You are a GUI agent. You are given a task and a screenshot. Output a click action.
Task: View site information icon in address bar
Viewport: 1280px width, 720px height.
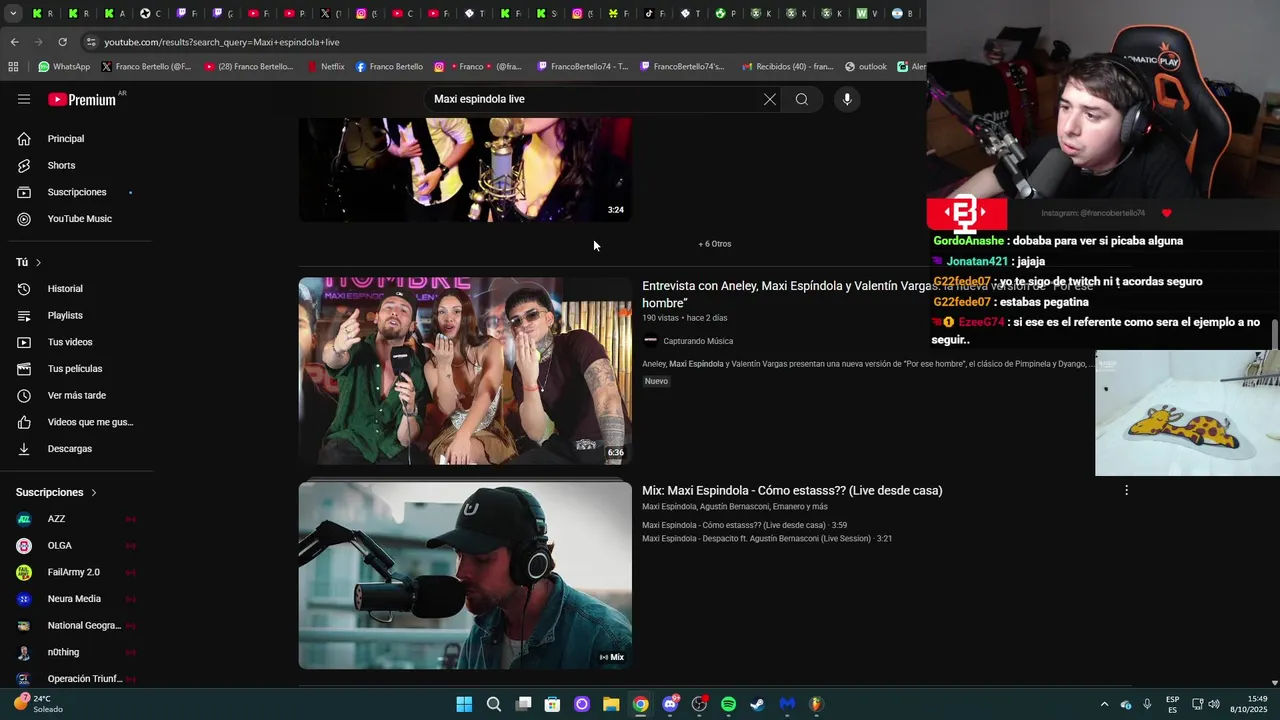coord(91,42)
